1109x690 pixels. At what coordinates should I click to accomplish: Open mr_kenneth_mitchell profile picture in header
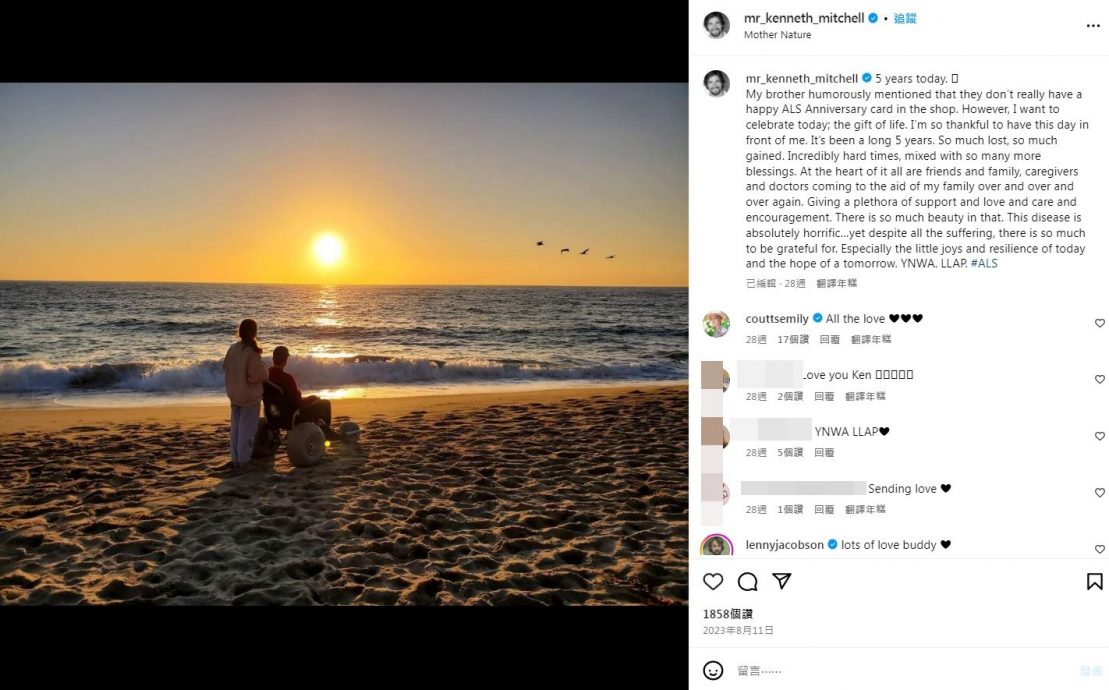click(x=716, y=25)
